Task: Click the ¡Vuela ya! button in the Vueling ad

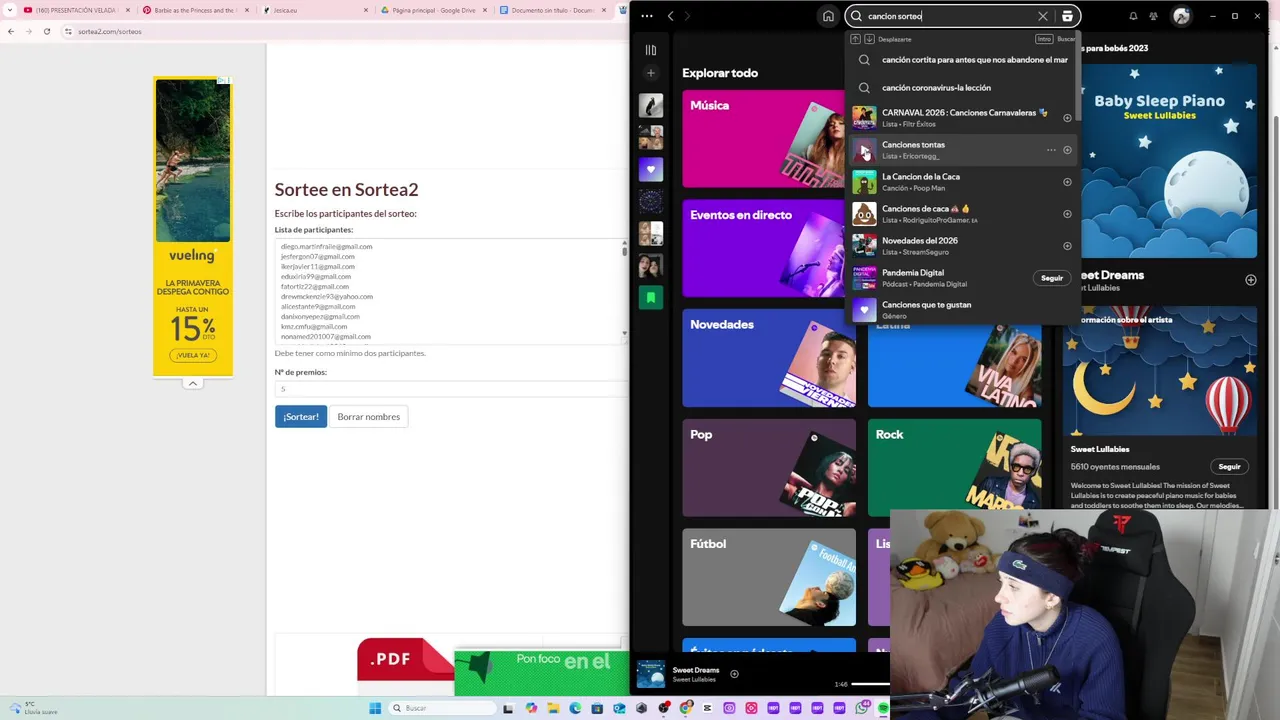Action: [x=192, y=355]
